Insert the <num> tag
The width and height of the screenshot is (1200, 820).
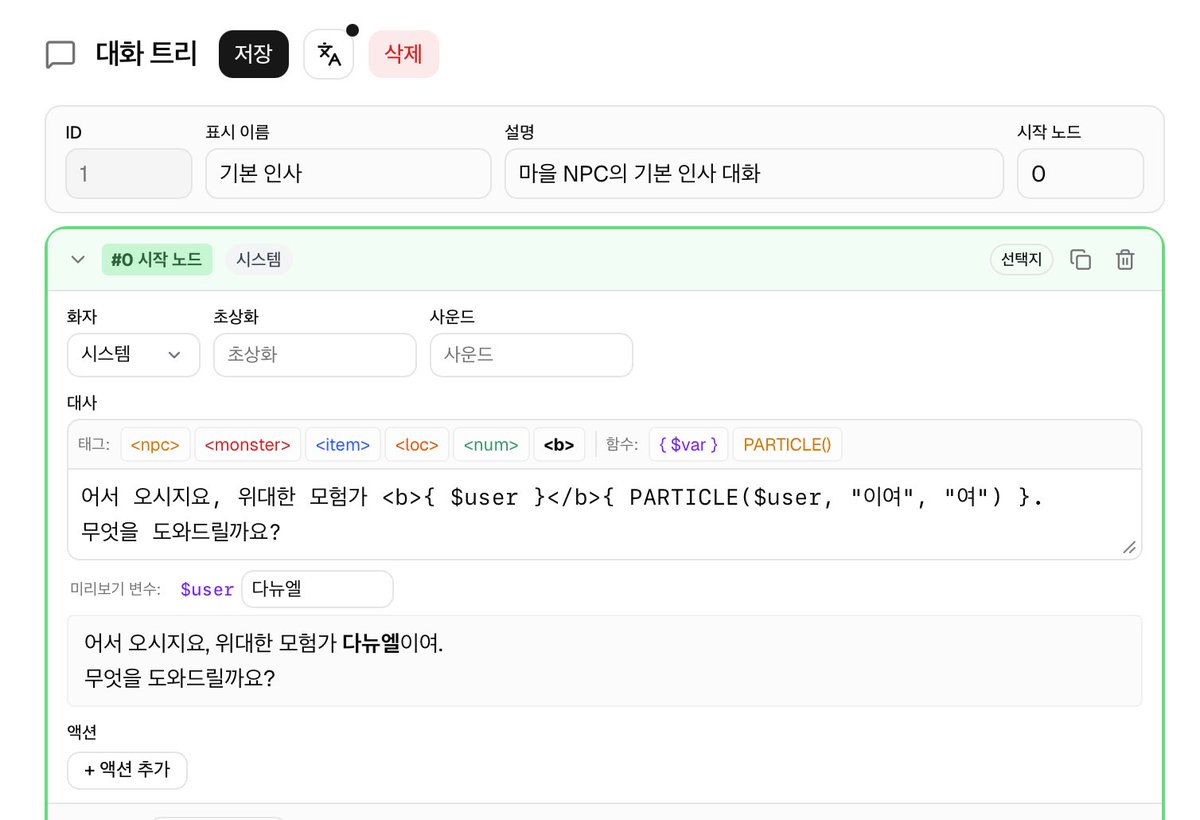(x=490, y=445)
